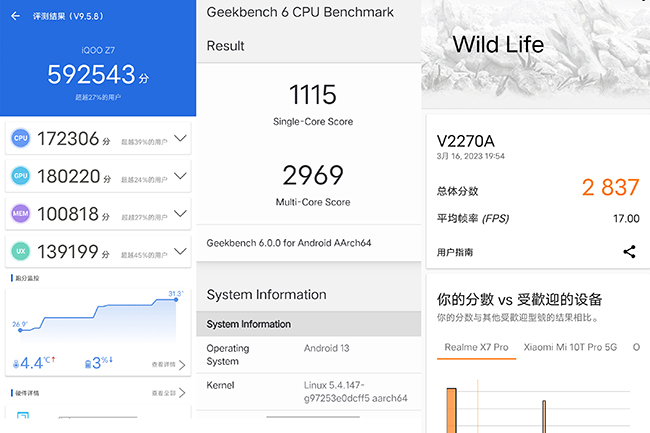Image resolution: width=650 pixels, height=433 pixels.
Task: Tap the UX score badge icon
Action: coord(20,251)
